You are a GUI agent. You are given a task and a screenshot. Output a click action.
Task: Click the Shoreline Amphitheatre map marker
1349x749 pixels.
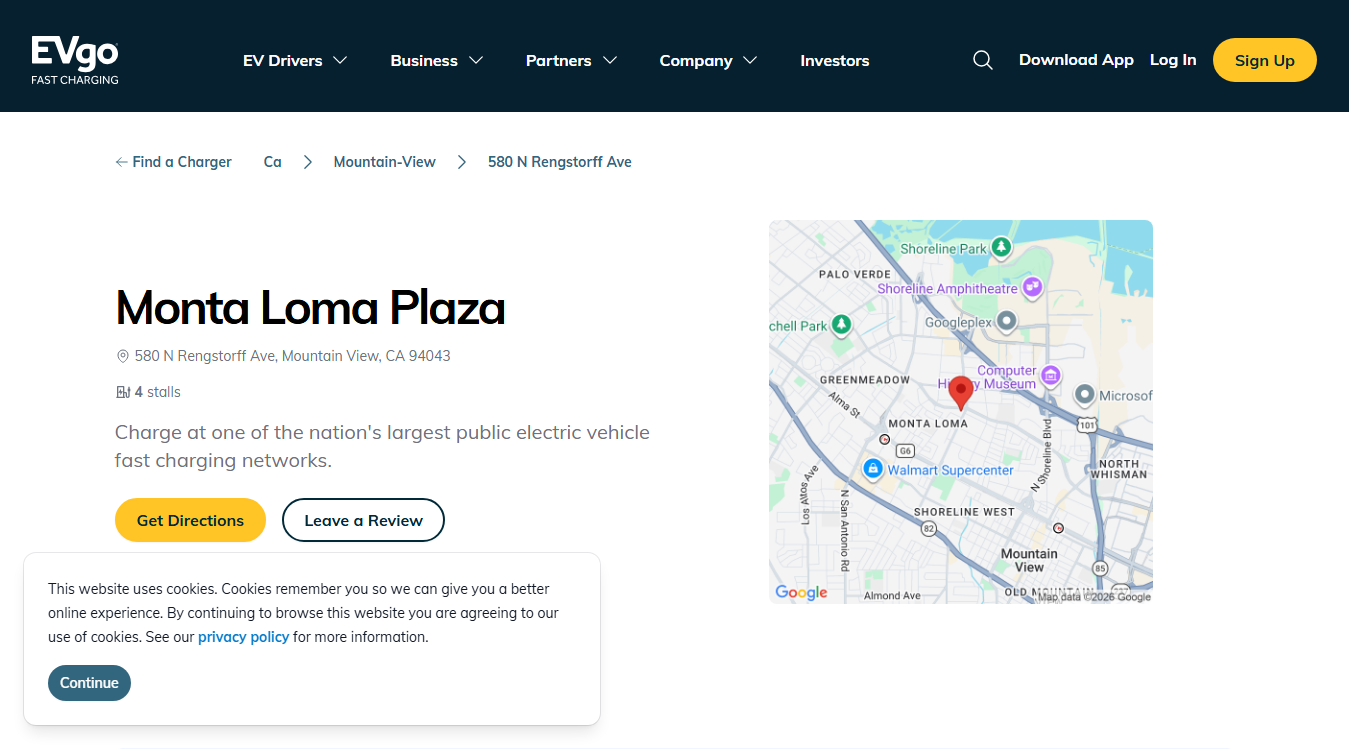point(1033,288)
